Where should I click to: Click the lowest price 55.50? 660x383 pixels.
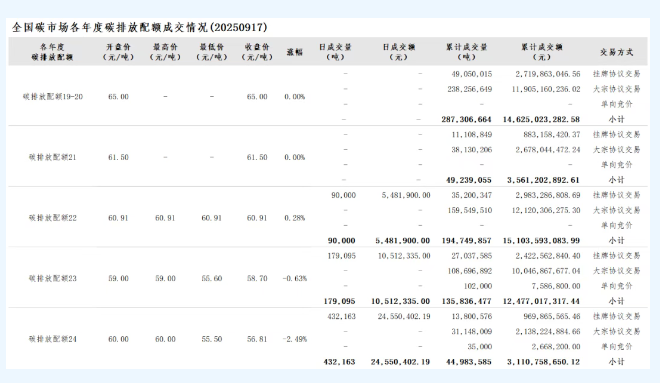(211, 339)
